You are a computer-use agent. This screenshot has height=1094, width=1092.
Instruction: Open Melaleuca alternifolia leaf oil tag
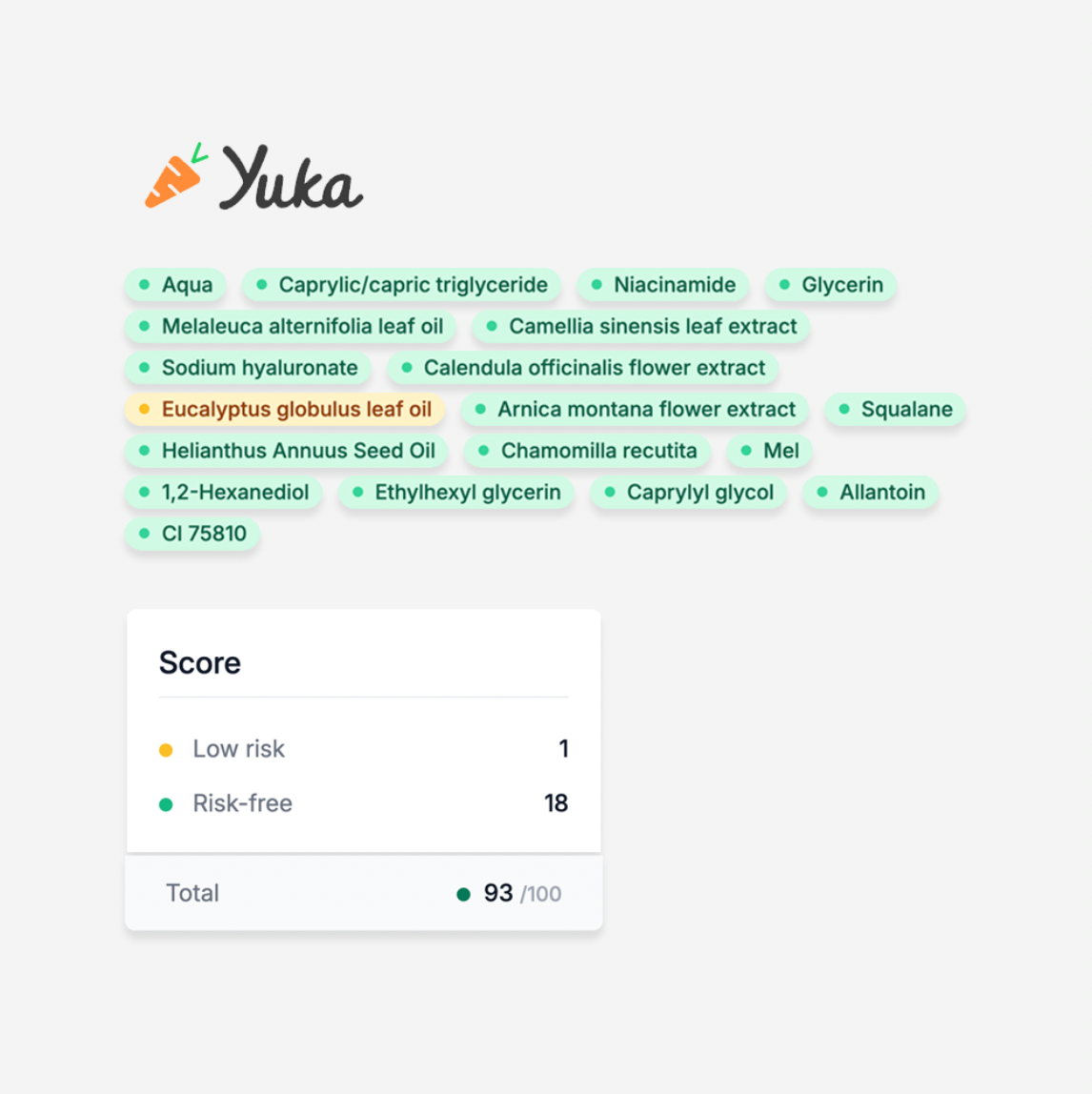tap(291, 326)
